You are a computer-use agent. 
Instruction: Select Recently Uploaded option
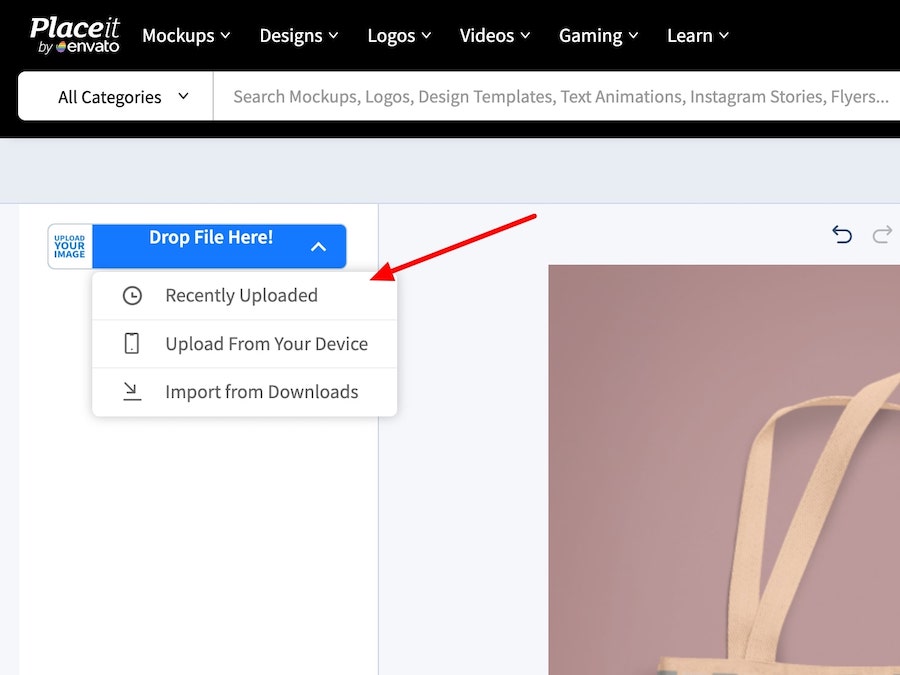coord(241,296)
